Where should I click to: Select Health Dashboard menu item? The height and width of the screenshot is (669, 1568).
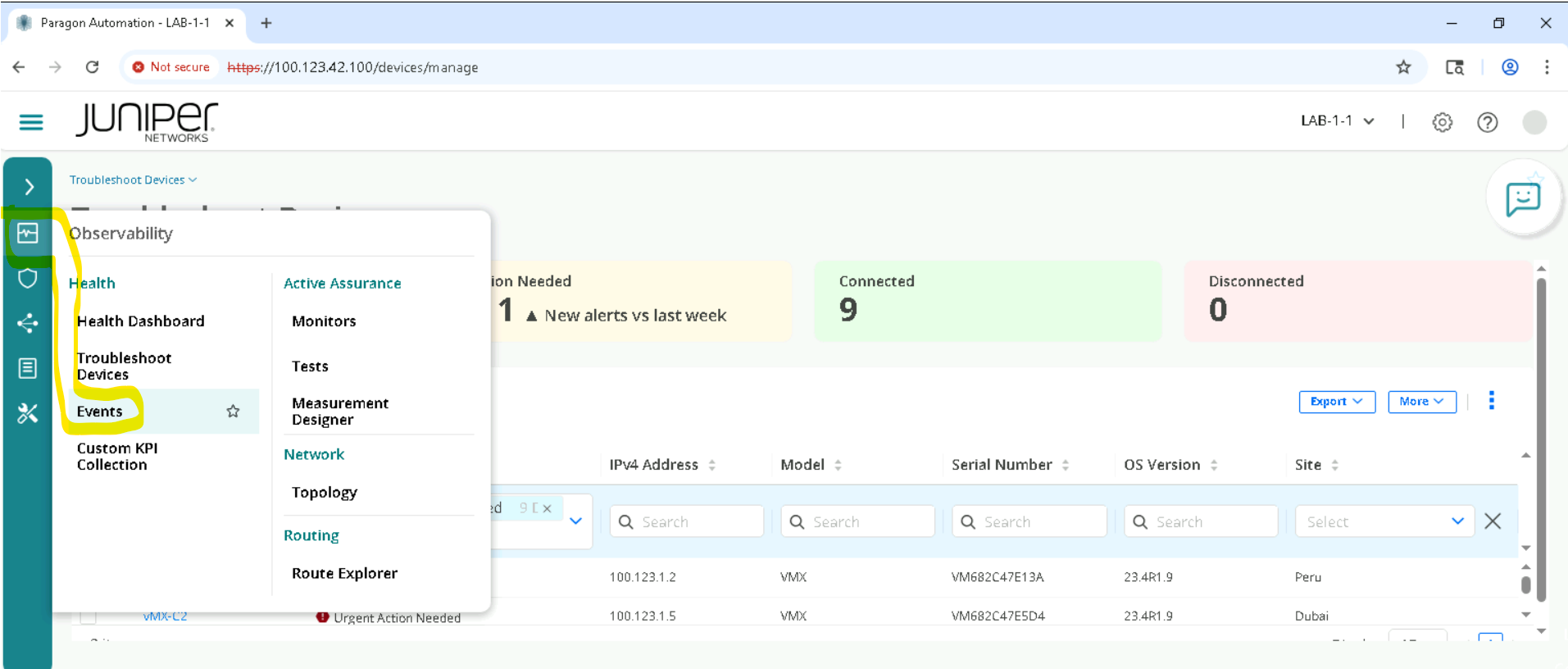[x=141, y=321]
